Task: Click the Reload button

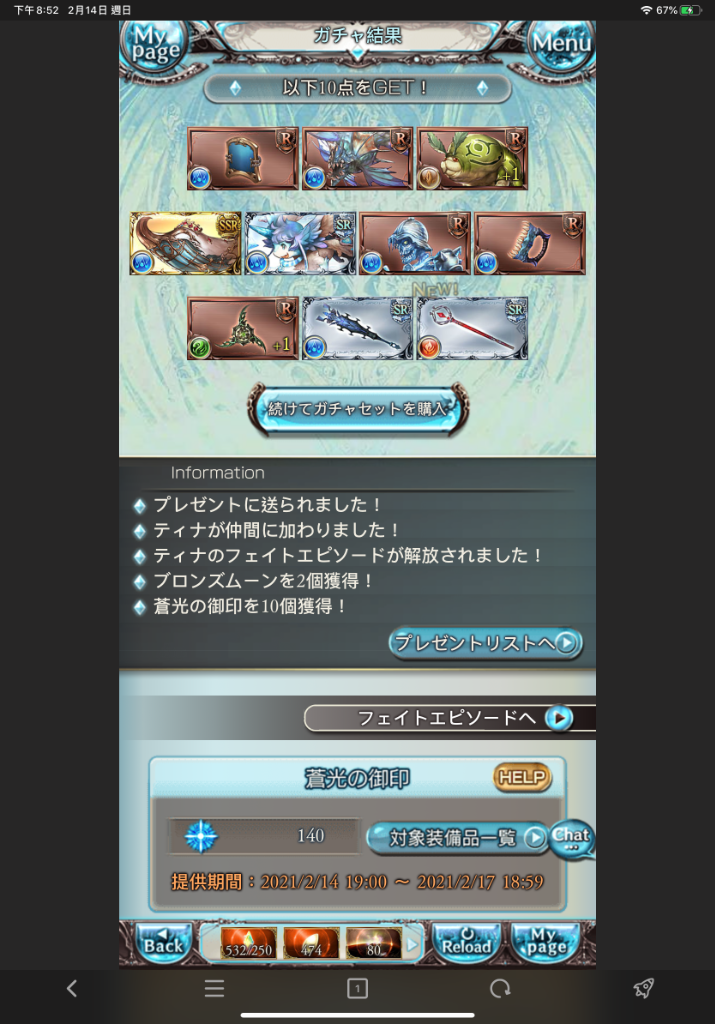Action: point(466,942)
